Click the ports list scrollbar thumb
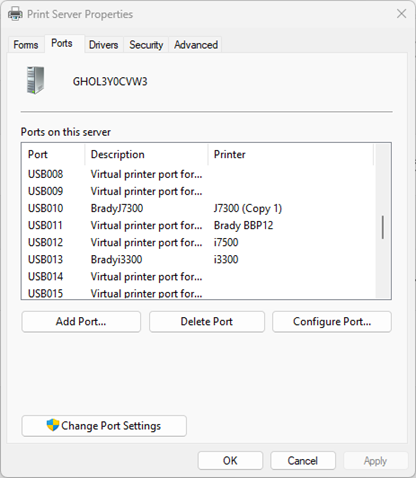 tap(383, 227)
